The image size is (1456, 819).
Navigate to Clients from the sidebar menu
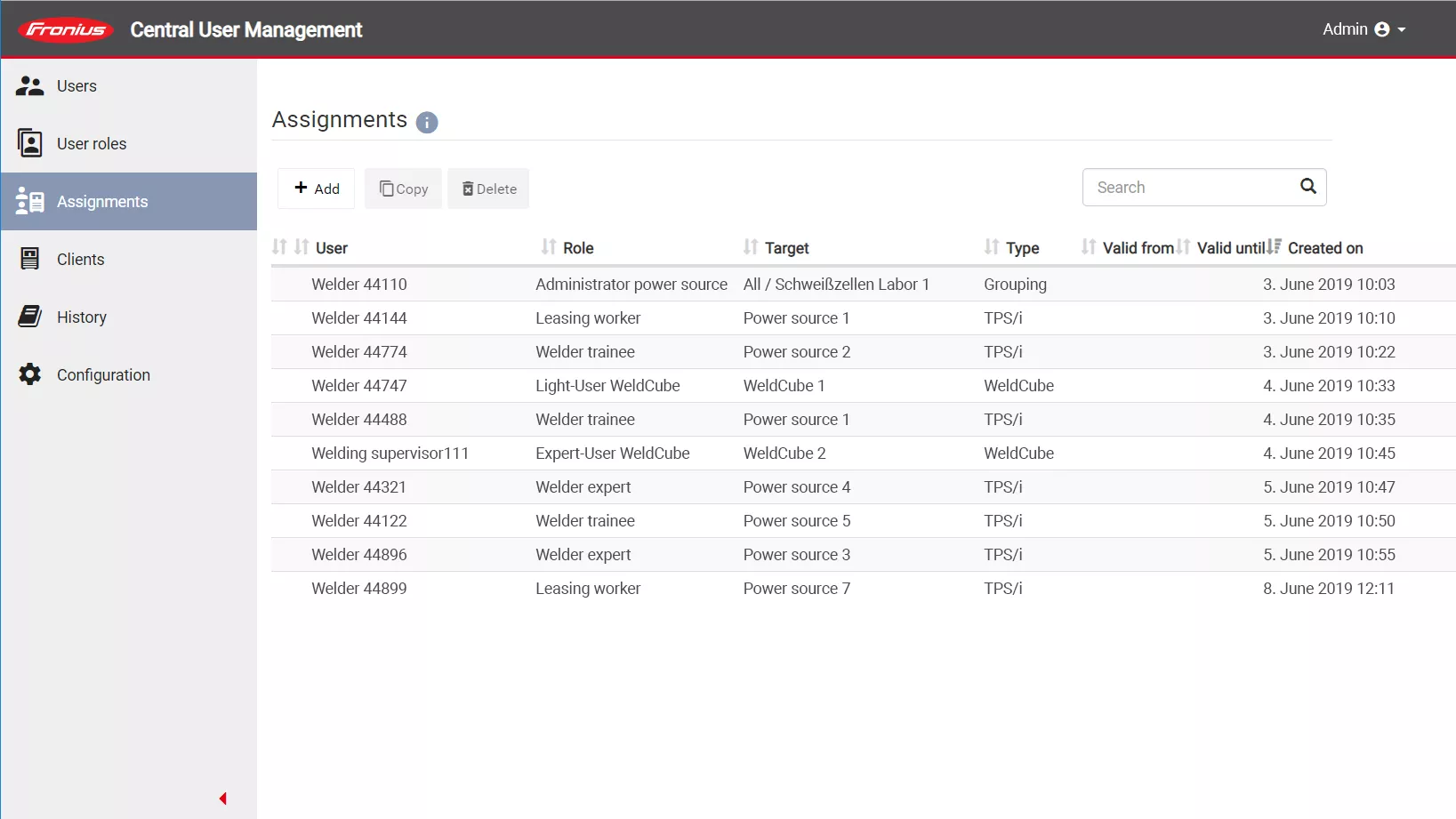[80, 259]
